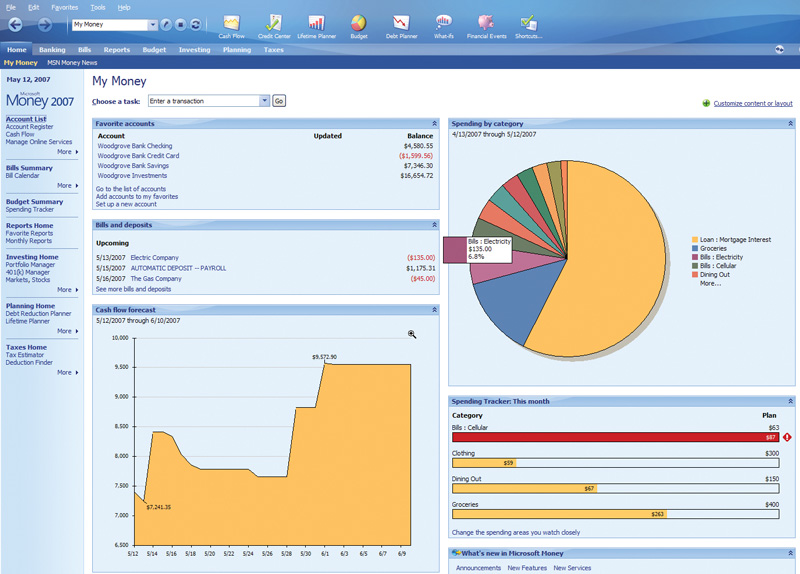Image resolution: width=800 pixels, height=574 pixels.
Task: Launch the Lifetime Planner toolbar icon
Action: (x=316, y=27)
